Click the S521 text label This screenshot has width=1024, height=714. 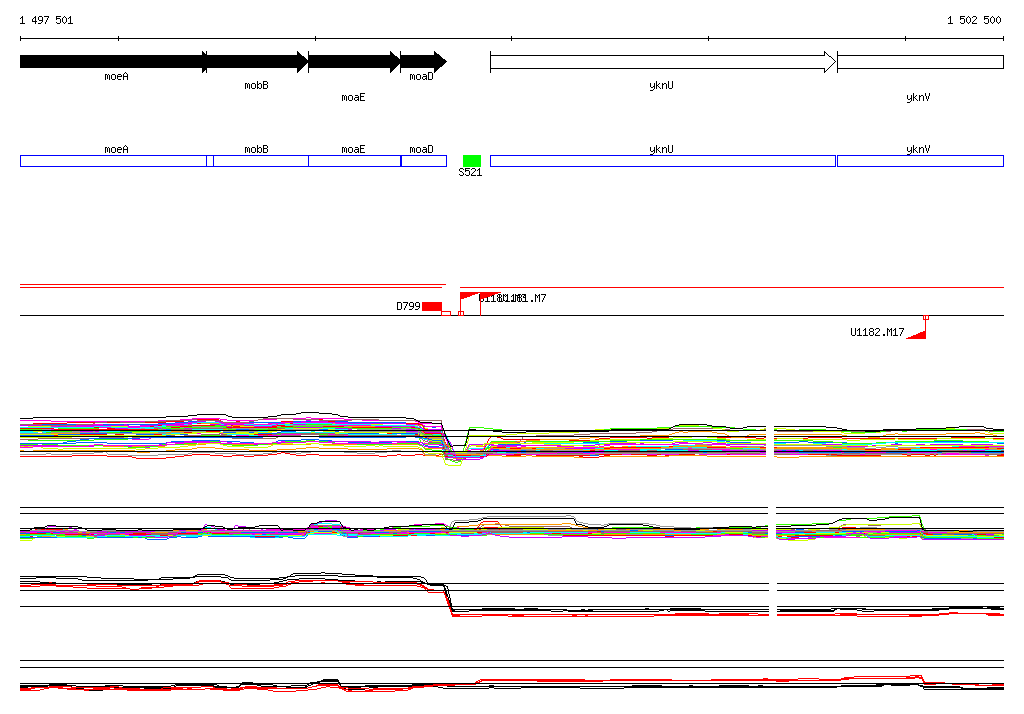pyautogui.click(x=470, y=172)
